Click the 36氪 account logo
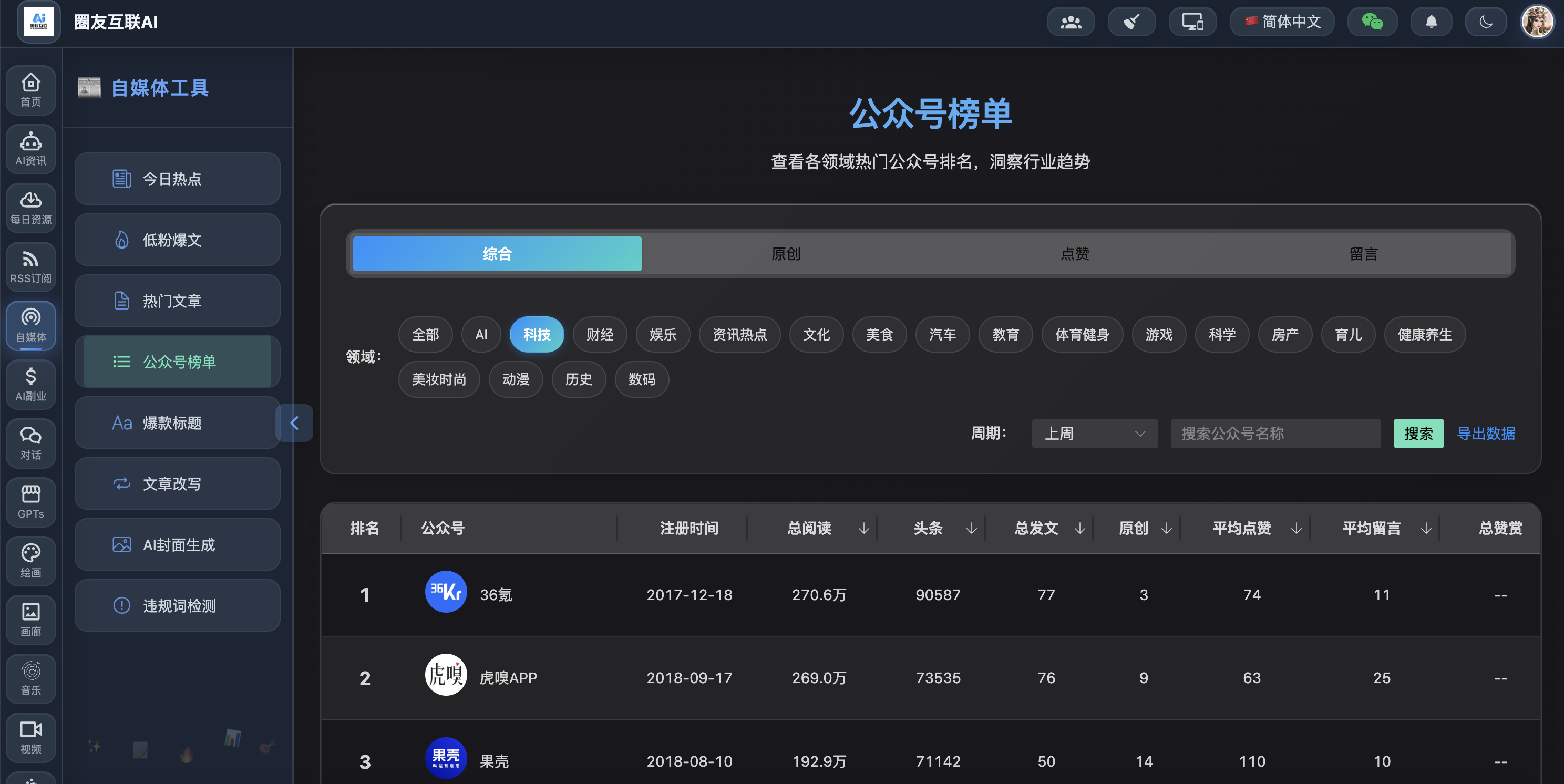Screen dimensions: 1564x784 [446, 592]
